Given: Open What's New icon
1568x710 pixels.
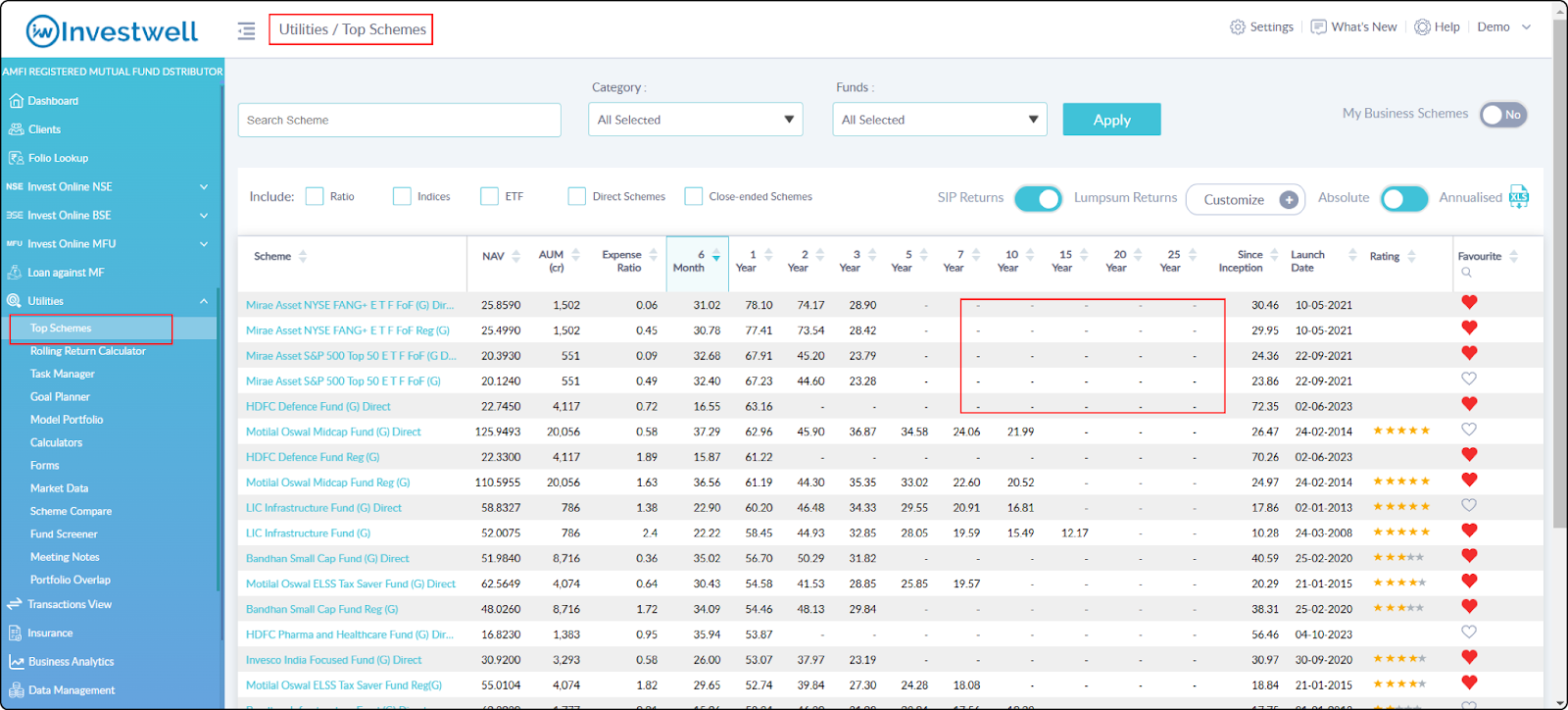Looking at the screenshot, I should [x=1319, y=27].
